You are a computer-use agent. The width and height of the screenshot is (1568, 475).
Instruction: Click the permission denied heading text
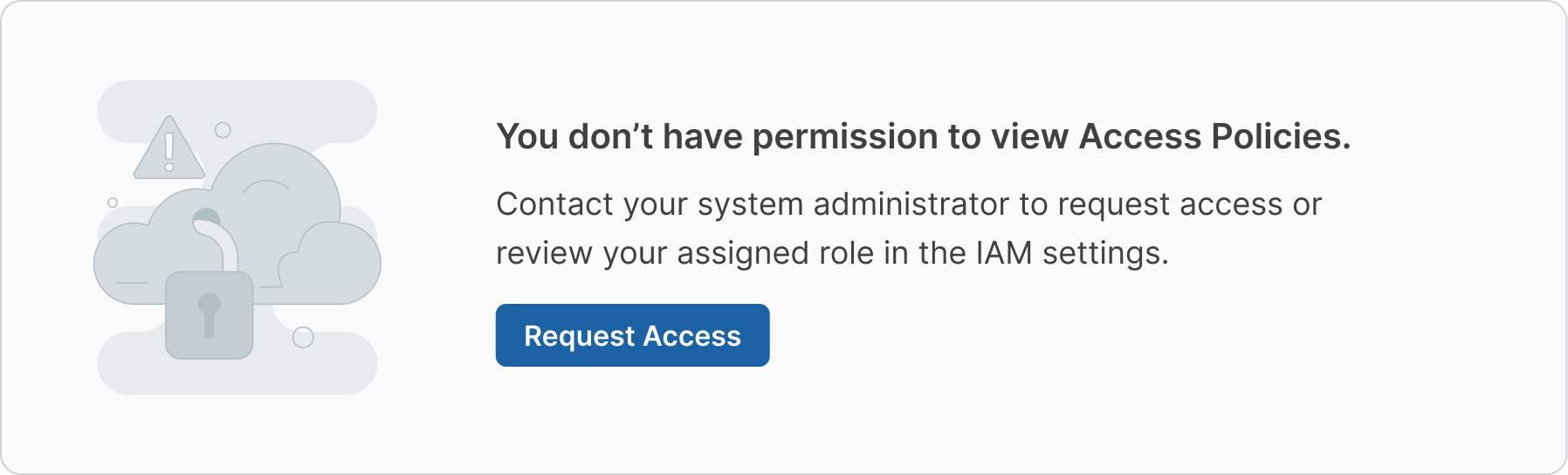point(923,137)
